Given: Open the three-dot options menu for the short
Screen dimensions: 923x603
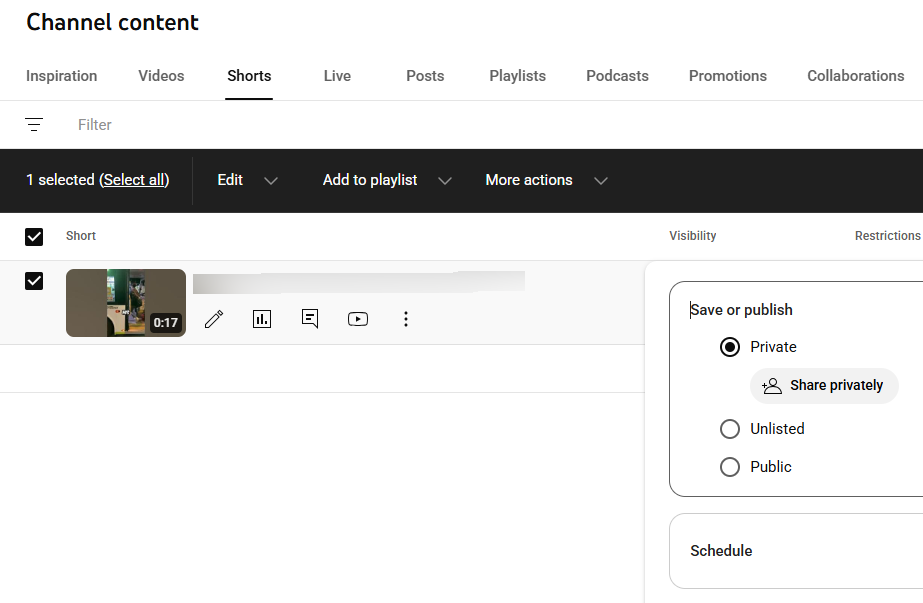Looking at the screenshot, I should coord(406,319).
